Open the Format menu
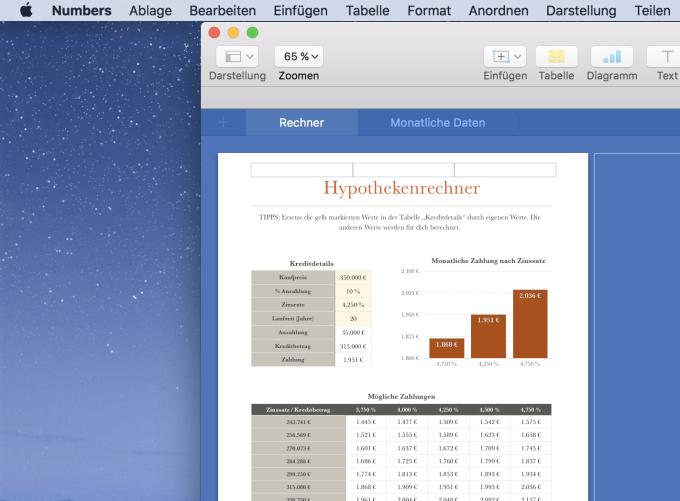Viewport: 680px width, 501px height. pos(429,10)
